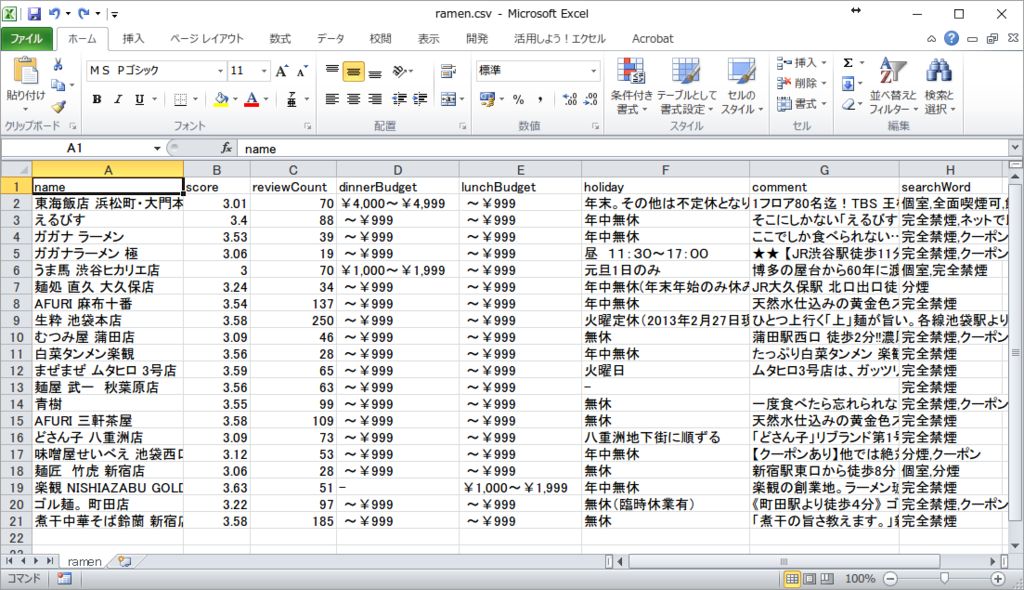Open the fill color dropdown arrow

[235, 99]
